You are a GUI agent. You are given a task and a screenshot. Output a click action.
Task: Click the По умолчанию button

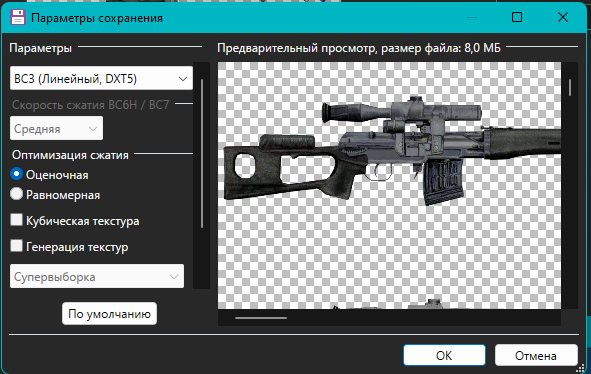click(109, 314)
